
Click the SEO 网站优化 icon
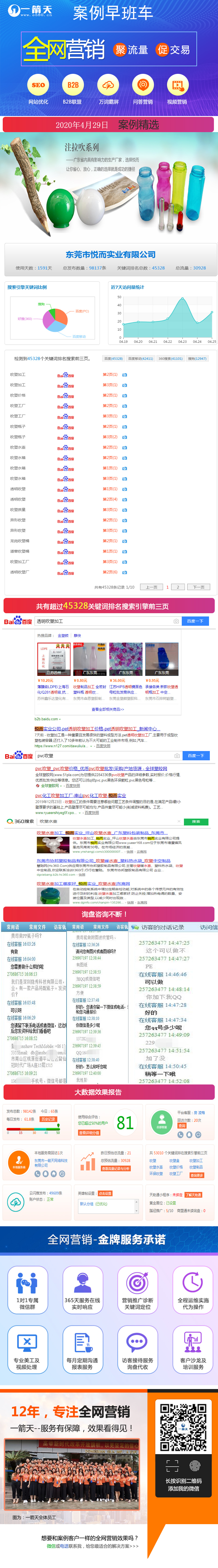pyautogui.click(x=38, y=86)
